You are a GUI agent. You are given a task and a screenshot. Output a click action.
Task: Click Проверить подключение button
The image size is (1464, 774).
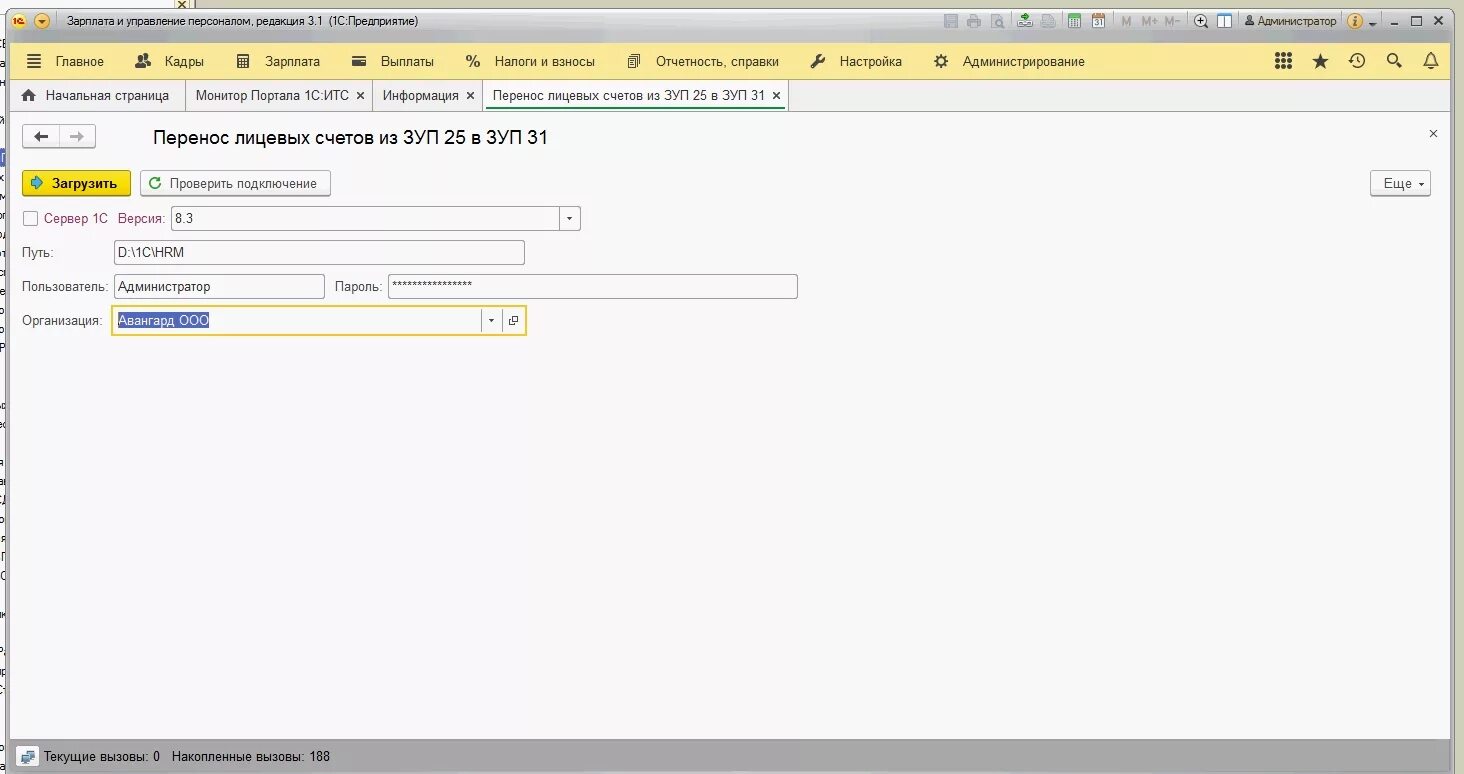(235, 183)
